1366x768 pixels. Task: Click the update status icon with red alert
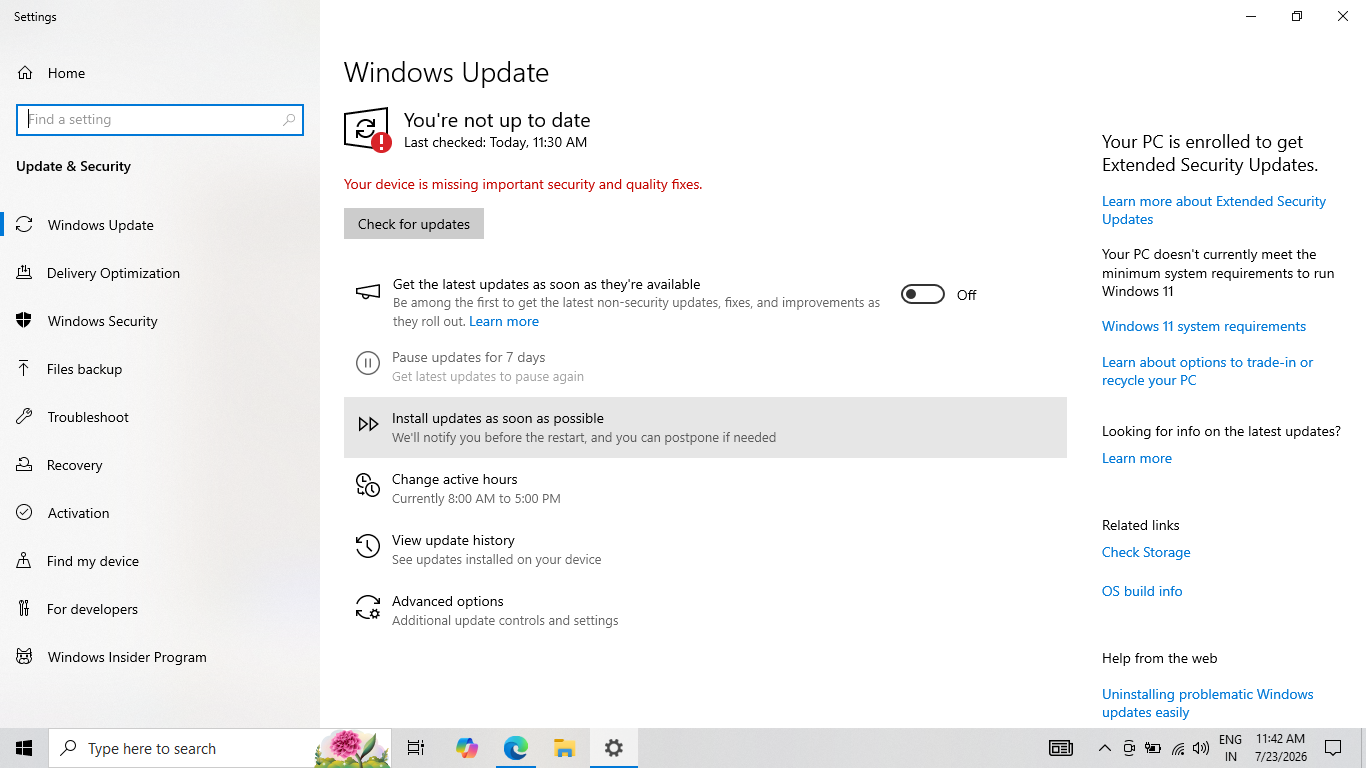[x=367, y=130]
